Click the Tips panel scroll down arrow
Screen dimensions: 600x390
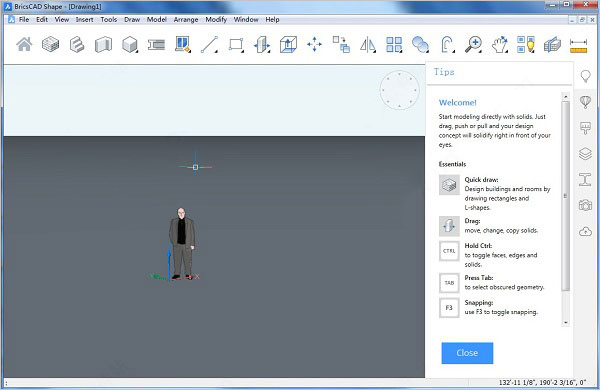[566, 323]
